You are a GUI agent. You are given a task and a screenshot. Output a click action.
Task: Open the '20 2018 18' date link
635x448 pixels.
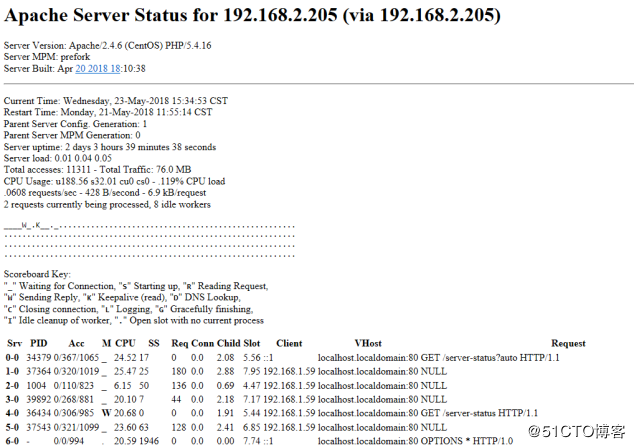98,68
